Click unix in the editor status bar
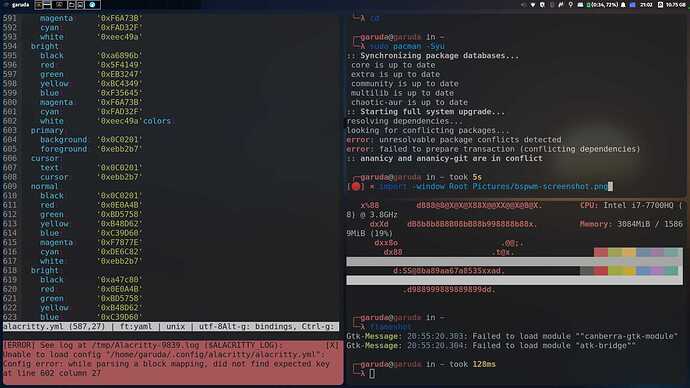The height and width of the screenshot is (388, 690). point(176,326)
